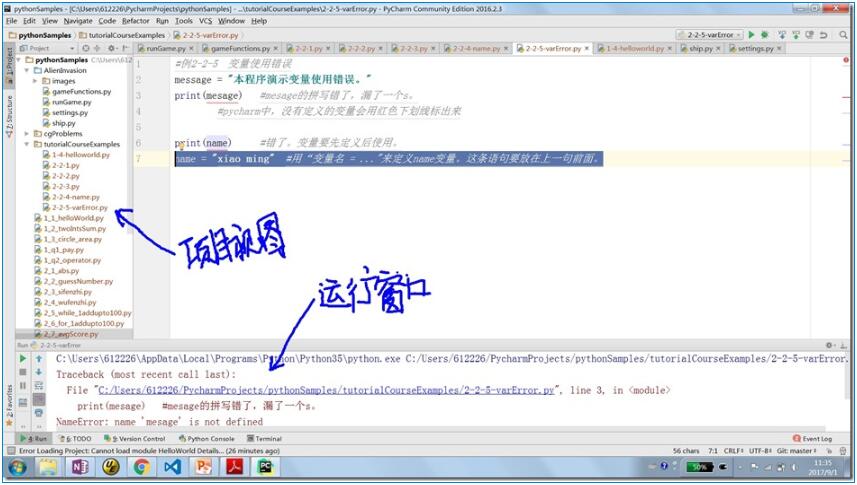Open the Git: master branch dropdown
The height and width of the screenshot is (485, 857).
click(x=796, y=451)
